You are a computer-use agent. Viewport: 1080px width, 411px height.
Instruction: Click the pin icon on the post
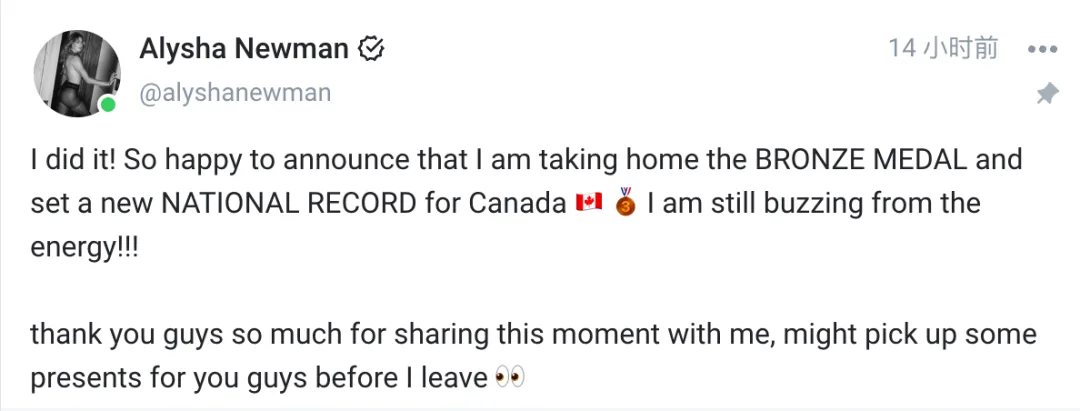1046,94
